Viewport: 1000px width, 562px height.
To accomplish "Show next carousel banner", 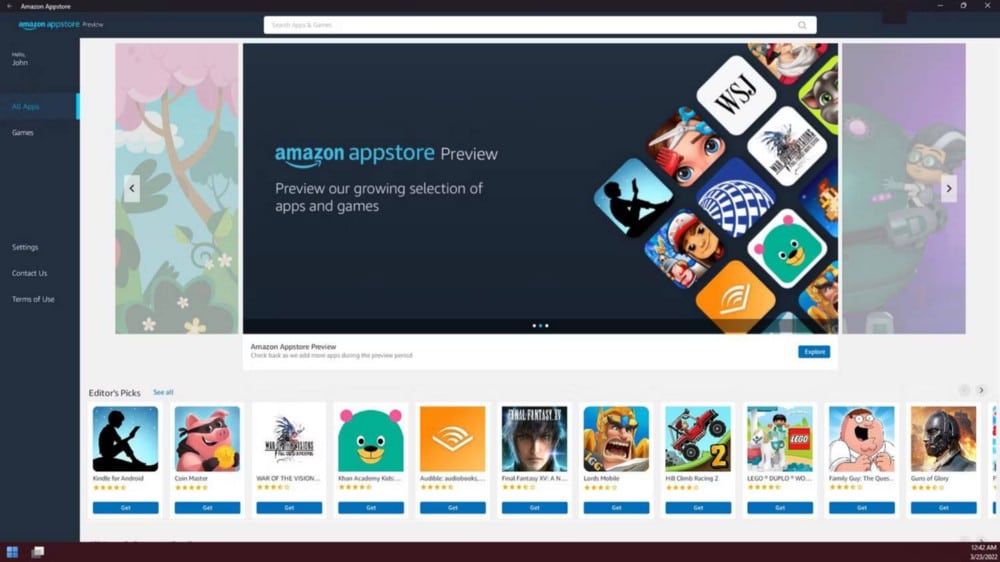I will pyautogui.click(x=949, y=188).
